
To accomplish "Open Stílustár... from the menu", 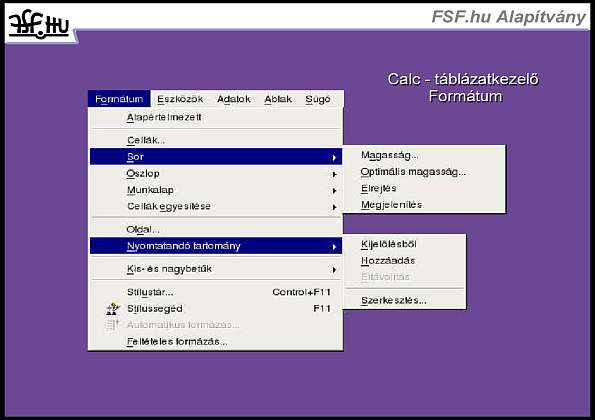I will (x=216, y=292).
